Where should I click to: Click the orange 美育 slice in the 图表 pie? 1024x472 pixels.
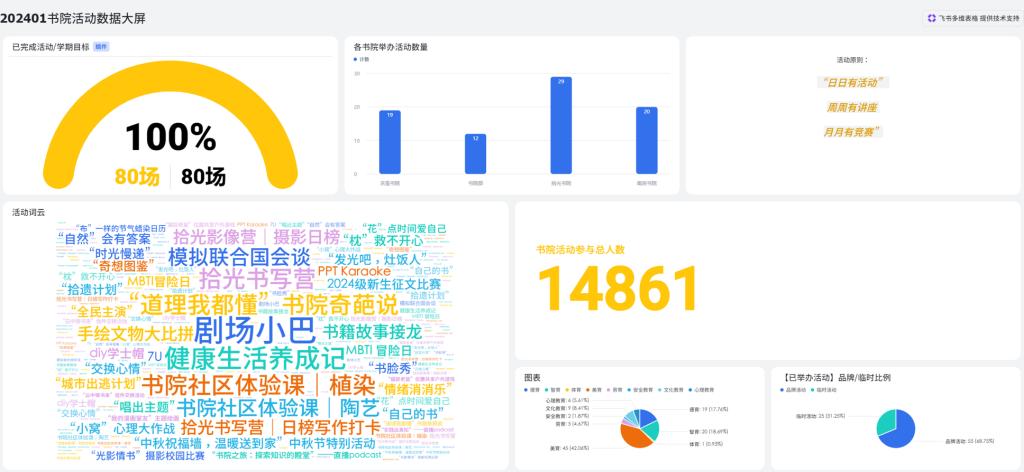(636, 435)
